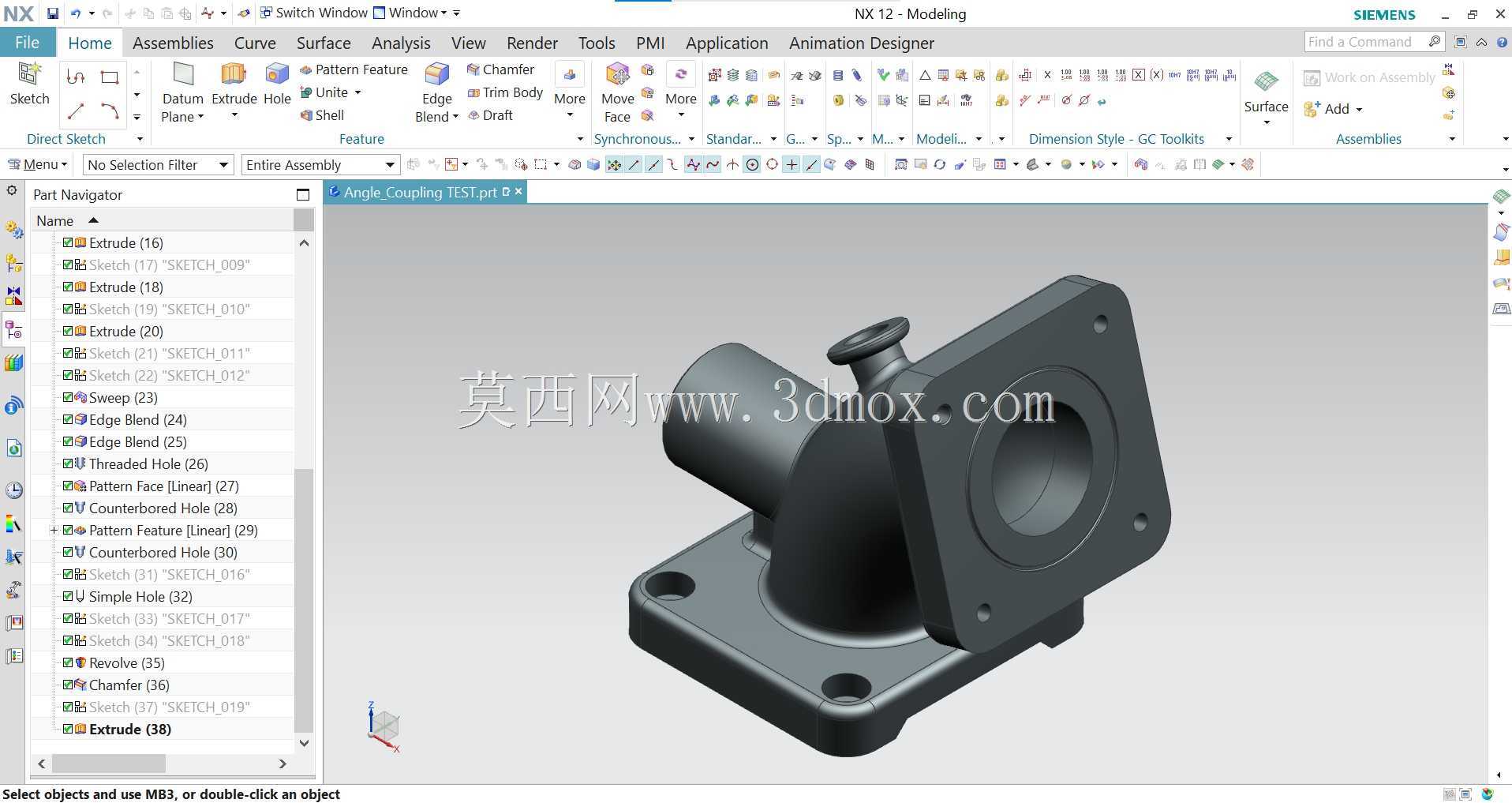Click the Chamfer command

500,69
